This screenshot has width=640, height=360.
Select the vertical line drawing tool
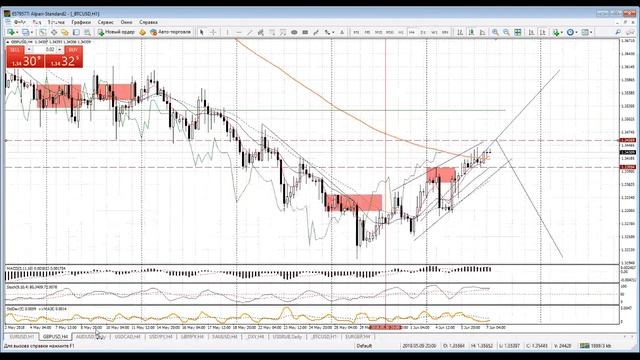point(227,32)
